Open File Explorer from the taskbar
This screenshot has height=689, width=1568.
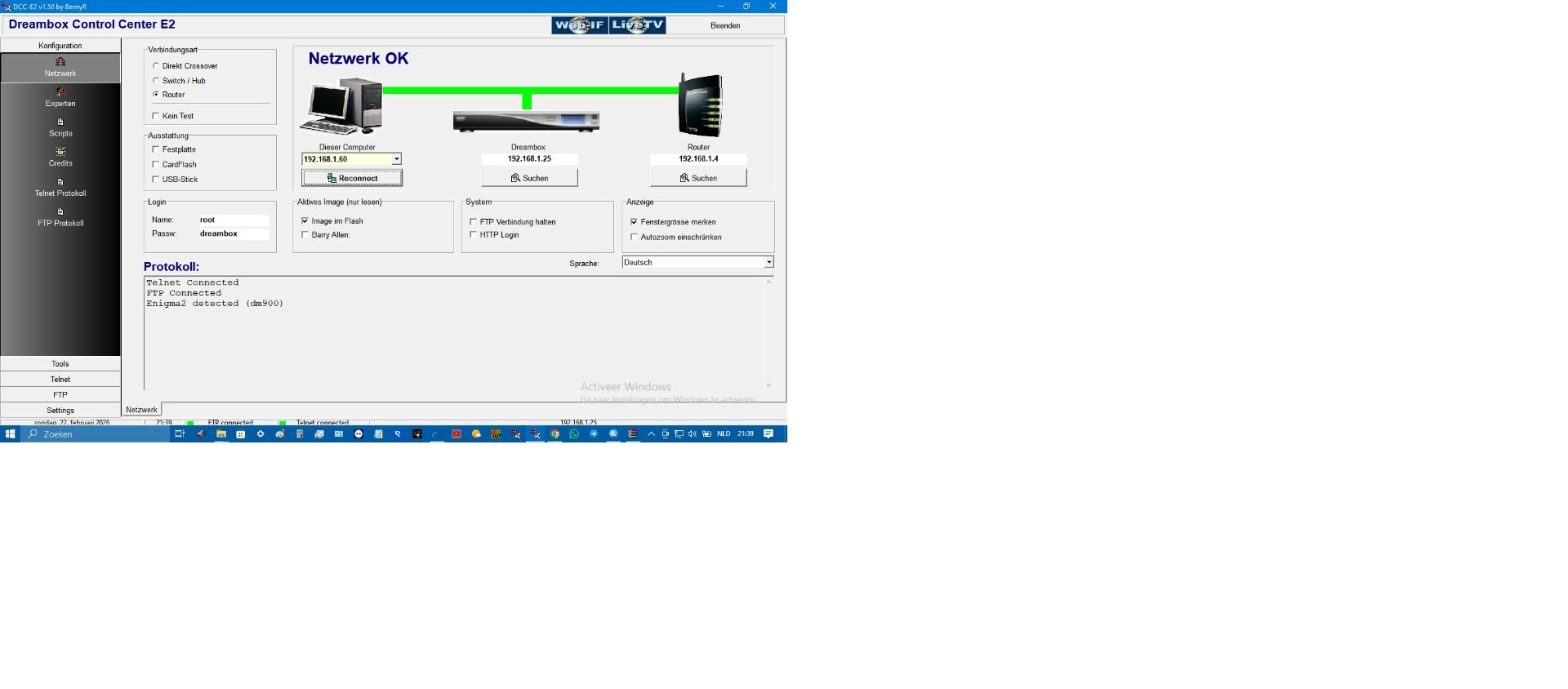point(221,434)
